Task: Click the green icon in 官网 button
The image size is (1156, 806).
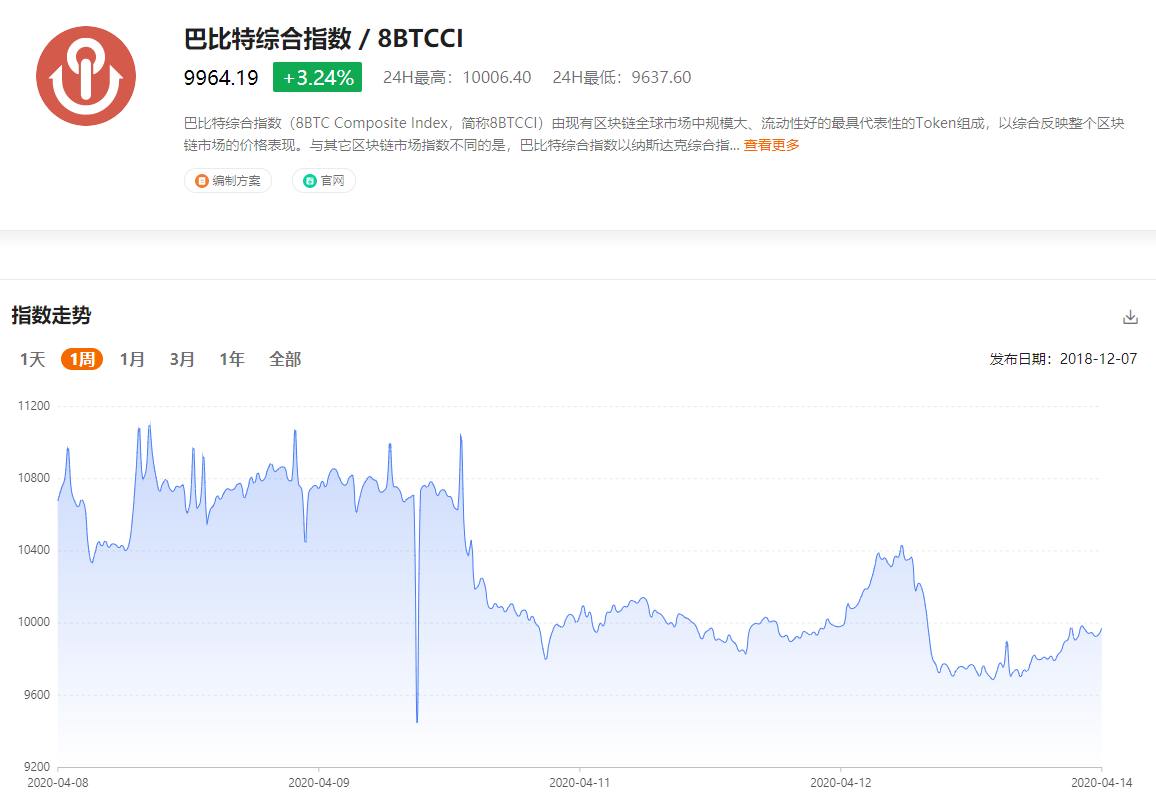Action: [x=310, y=181]
